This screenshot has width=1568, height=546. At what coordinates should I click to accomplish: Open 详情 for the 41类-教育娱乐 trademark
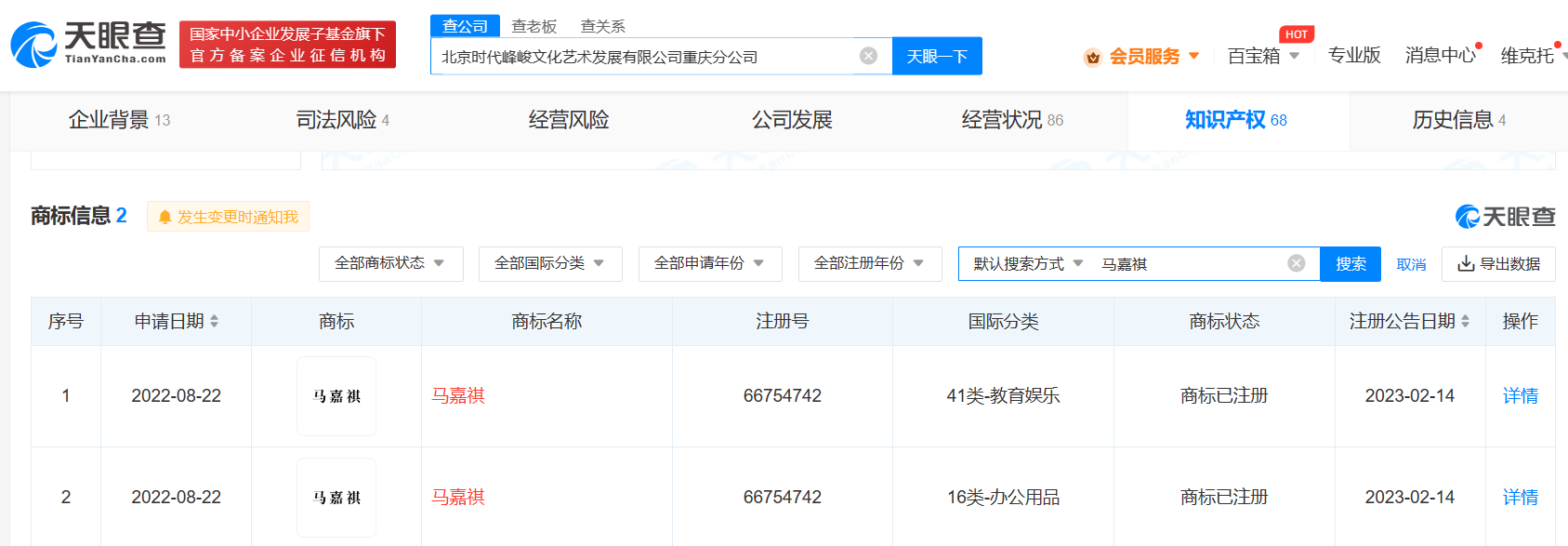1521,396
